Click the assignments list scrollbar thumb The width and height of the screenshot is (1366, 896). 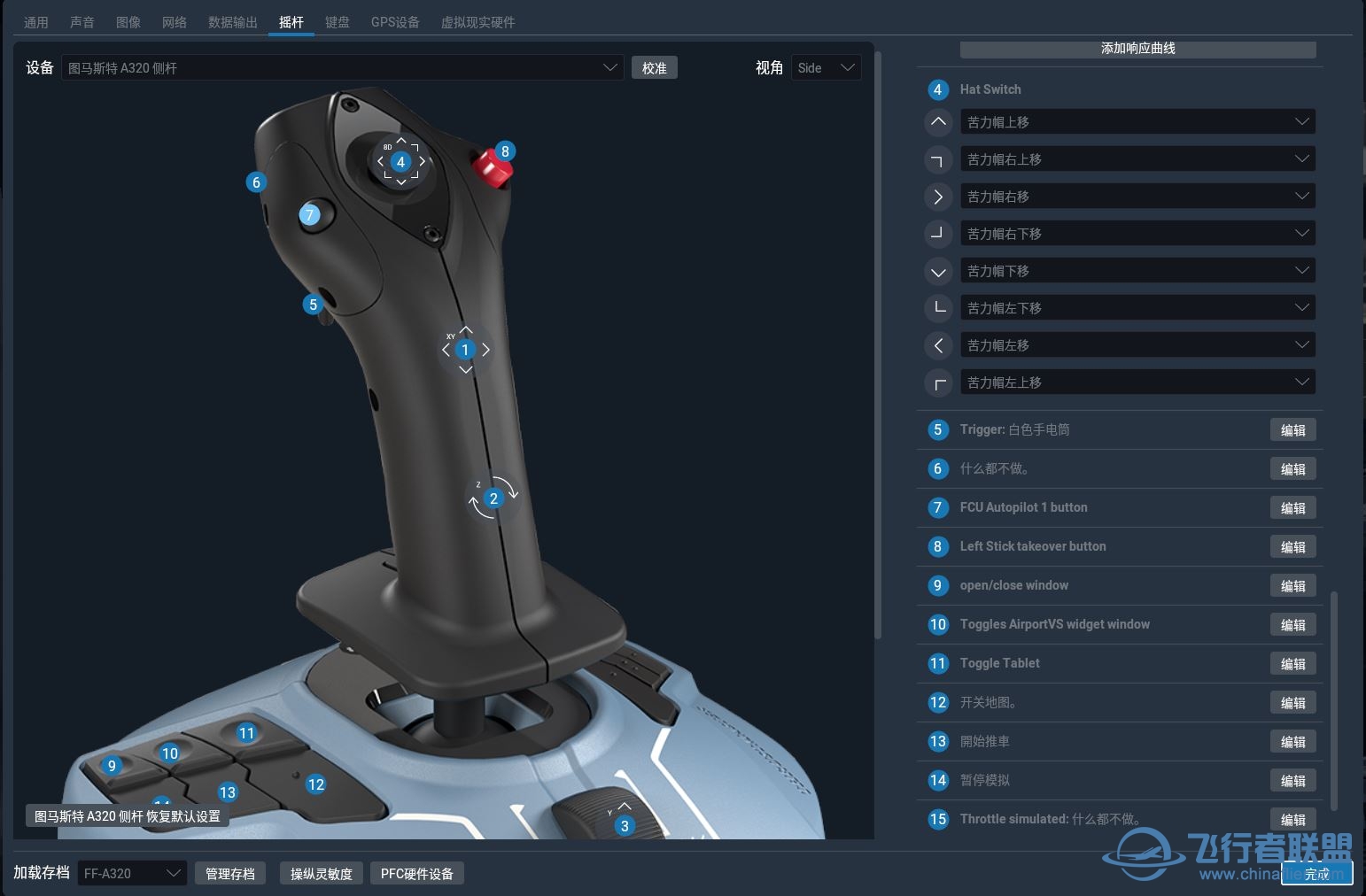pos(1334,701)
